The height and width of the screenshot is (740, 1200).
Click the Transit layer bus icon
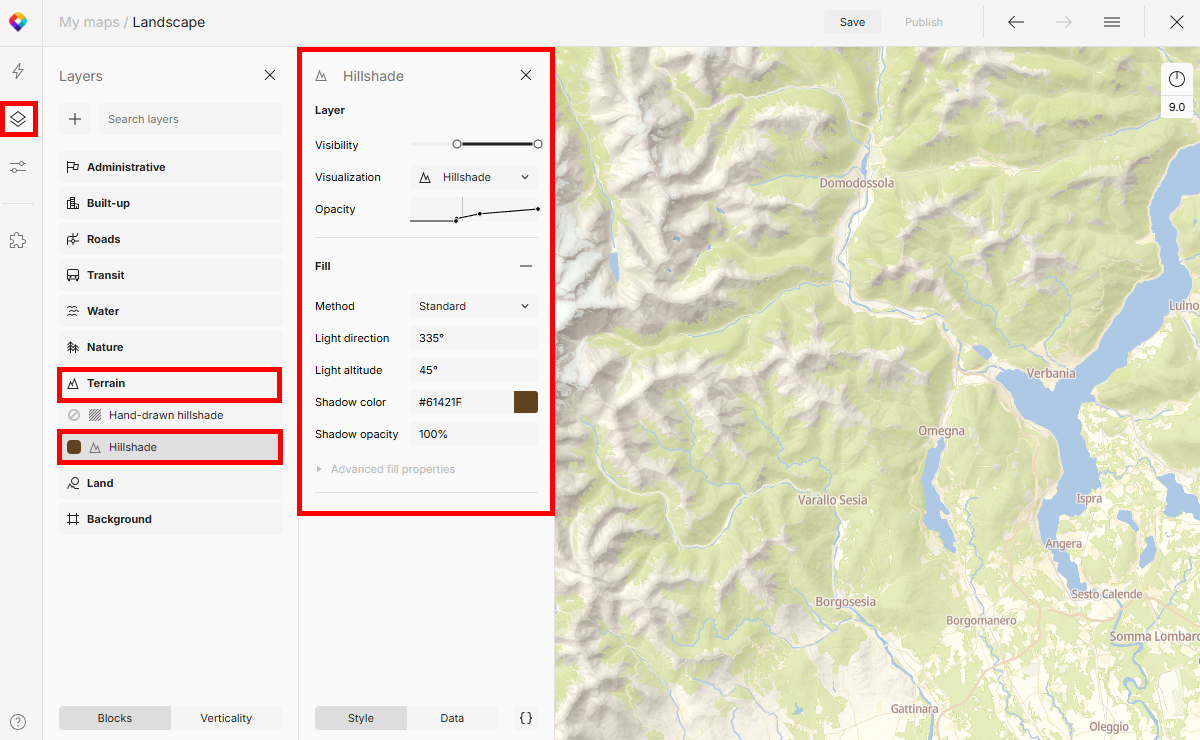[x=75, y=275]
